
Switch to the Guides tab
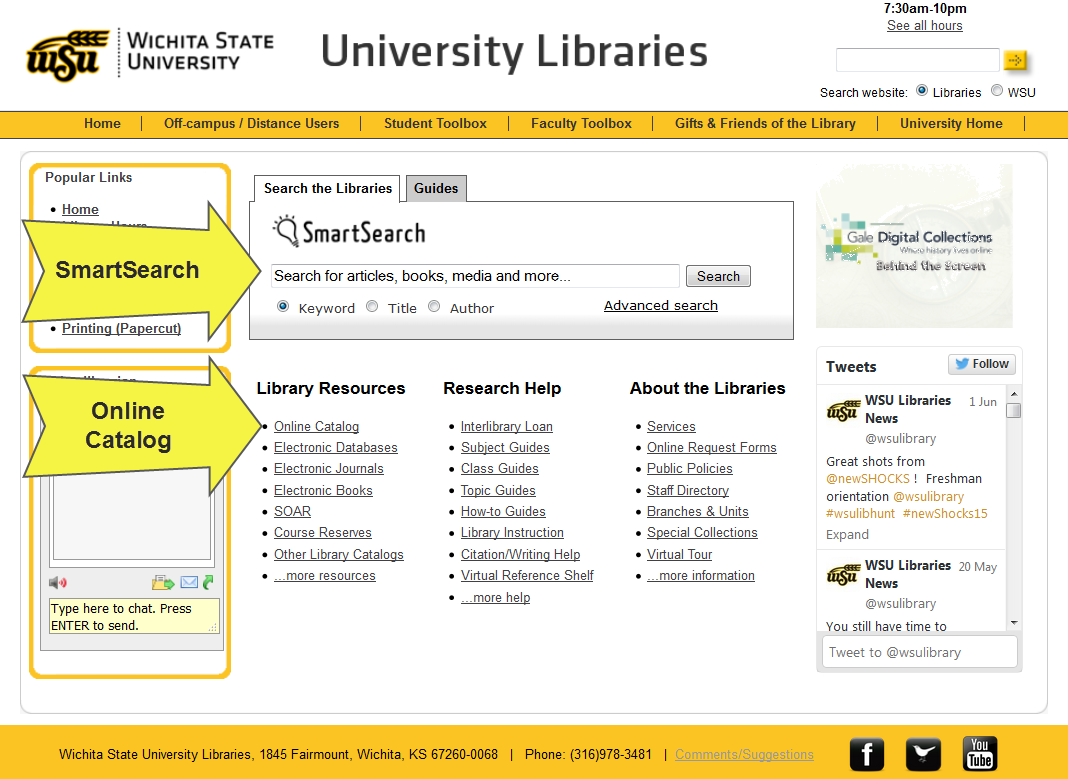click(x=436, y=188)
